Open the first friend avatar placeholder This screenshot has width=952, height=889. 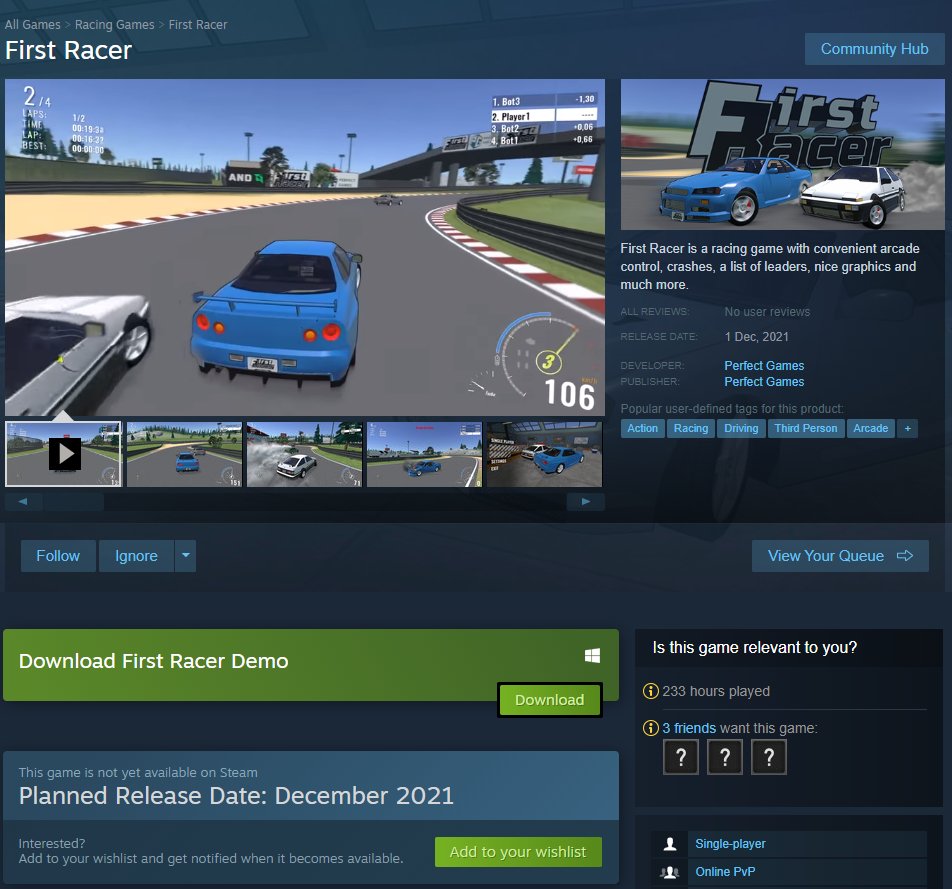tap(681, 757)
